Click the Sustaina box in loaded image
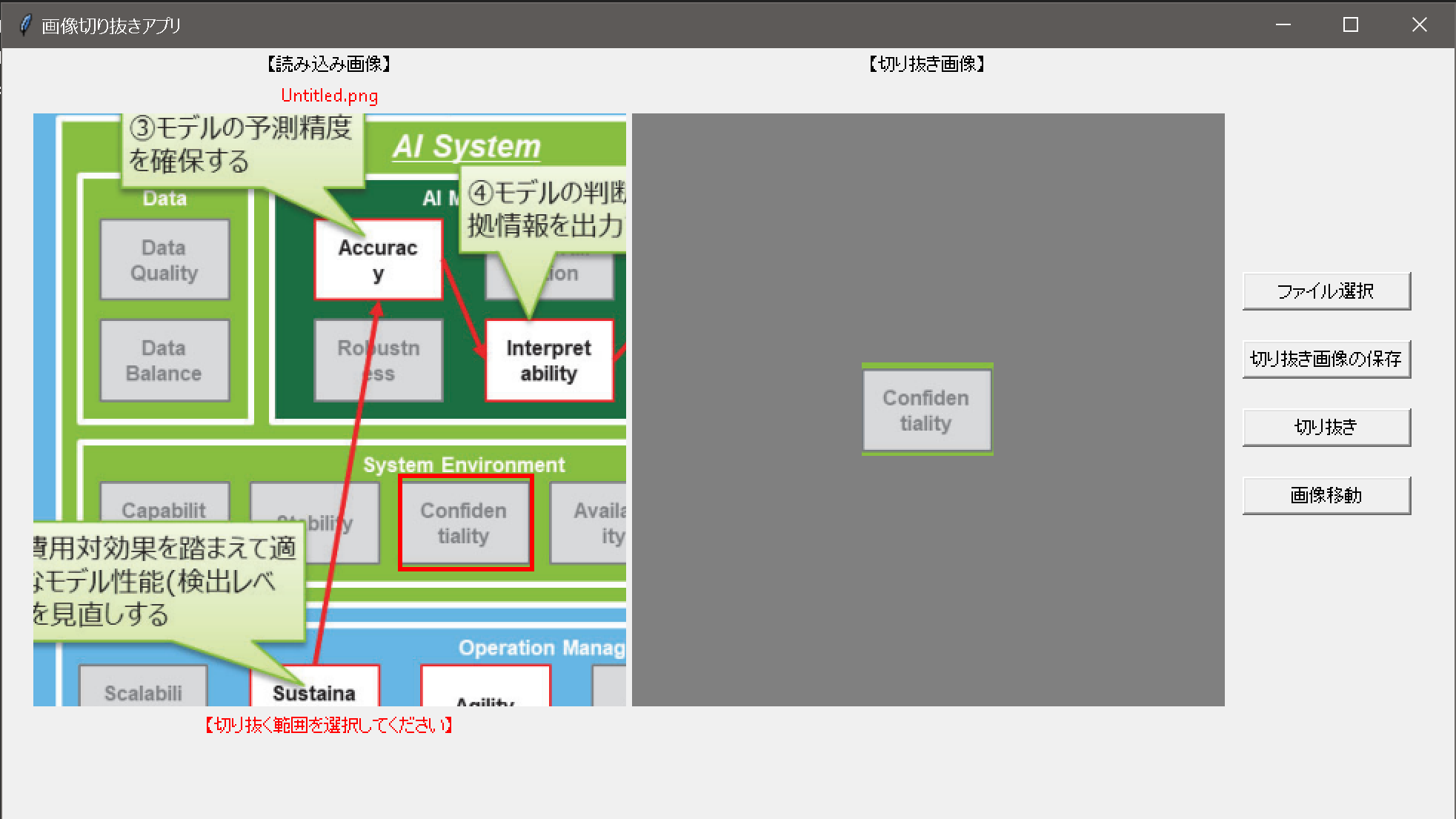Screen dimensions: 1456x819 315,686
